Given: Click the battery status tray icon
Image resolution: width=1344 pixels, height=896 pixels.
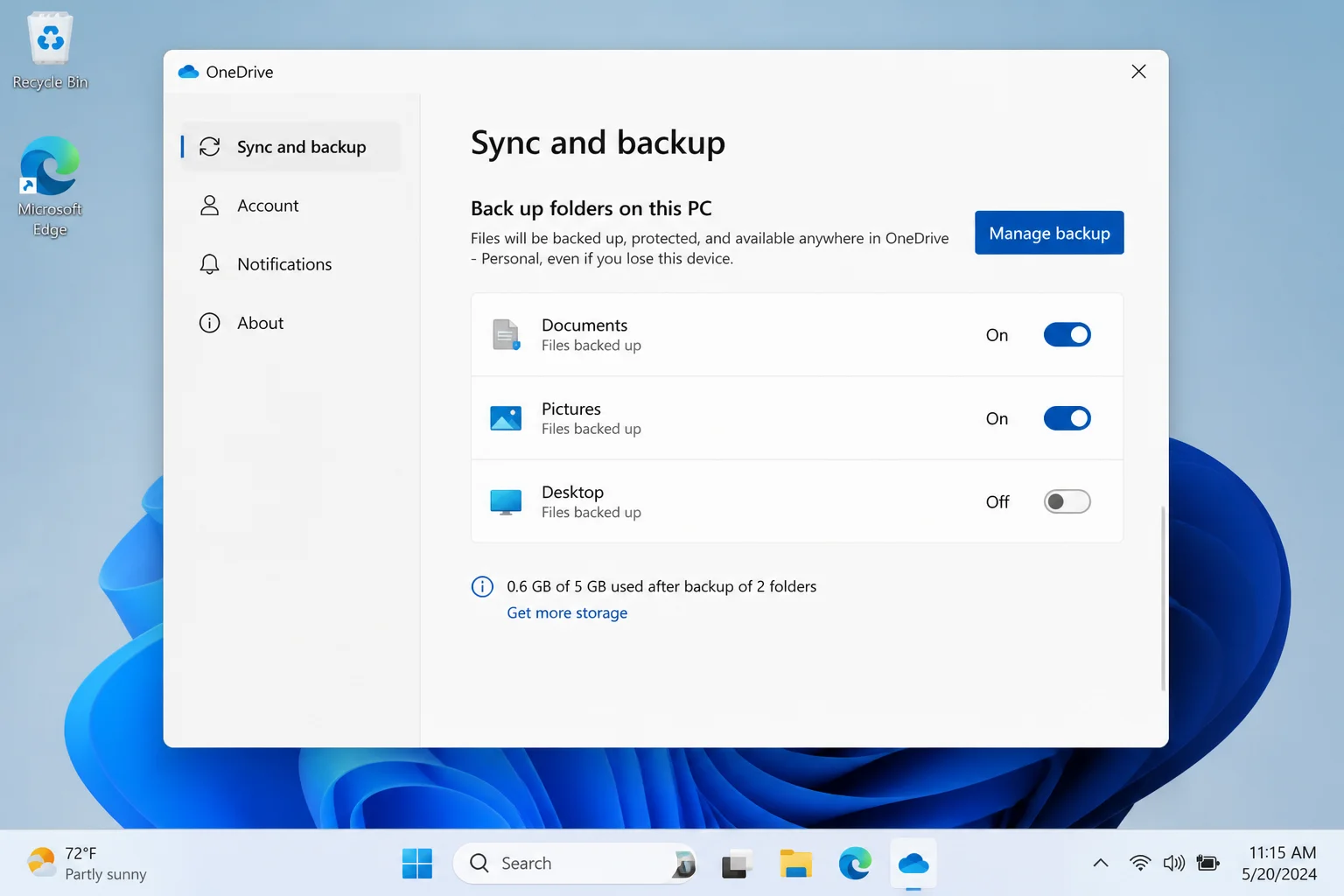Looking at the screenshot, I should click(1208, 864).
